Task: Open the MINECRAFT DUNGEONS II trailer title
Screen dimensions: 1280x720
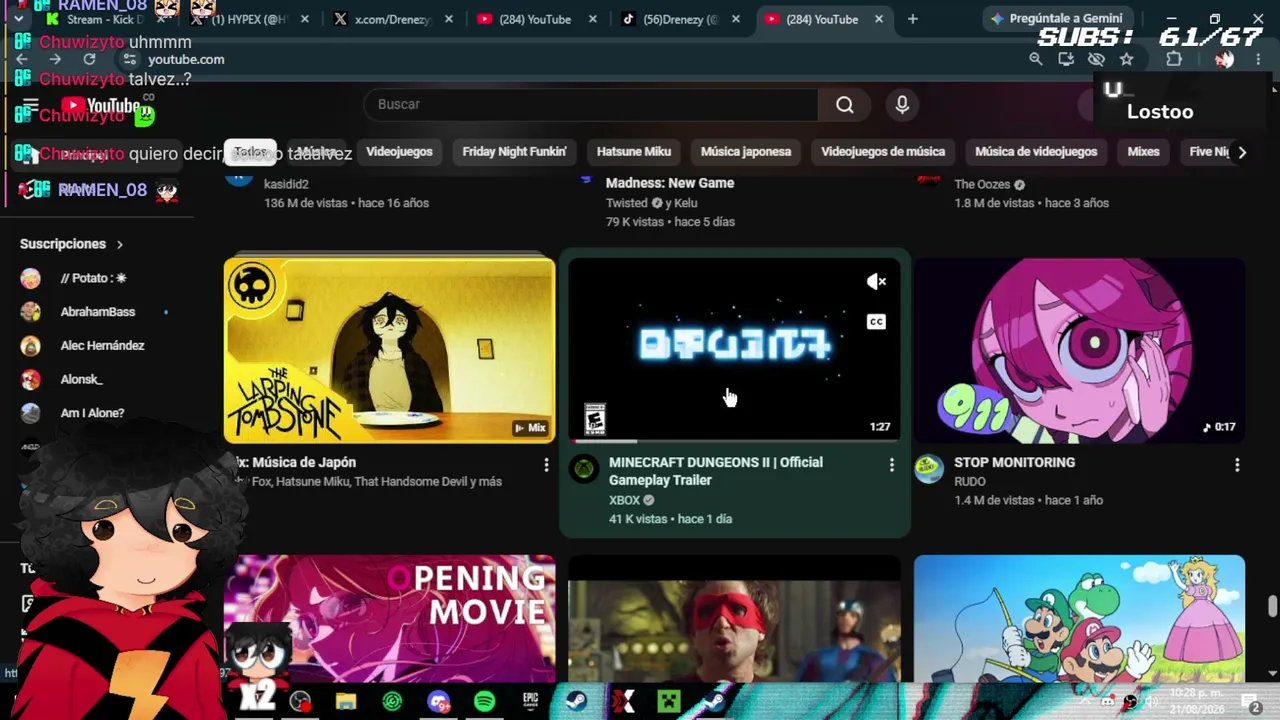Action: (716, 471)
